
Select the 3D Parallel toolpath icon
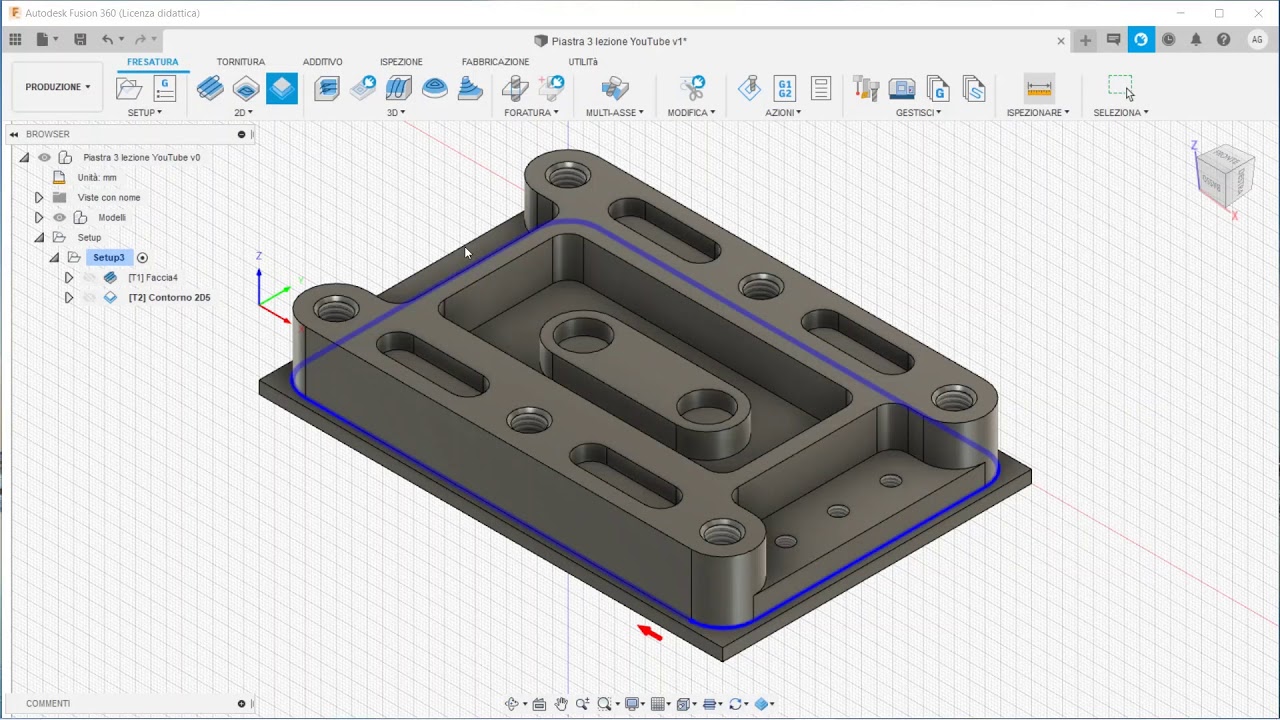[399, 88]
